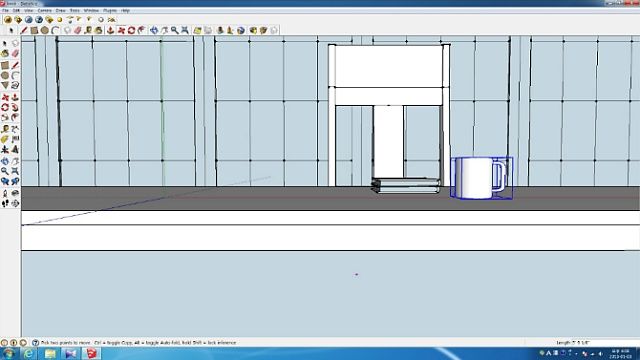Open the Photo Textures tool
Image resolution: width=640 pixels, height=360 pixels.
[230, 30]
